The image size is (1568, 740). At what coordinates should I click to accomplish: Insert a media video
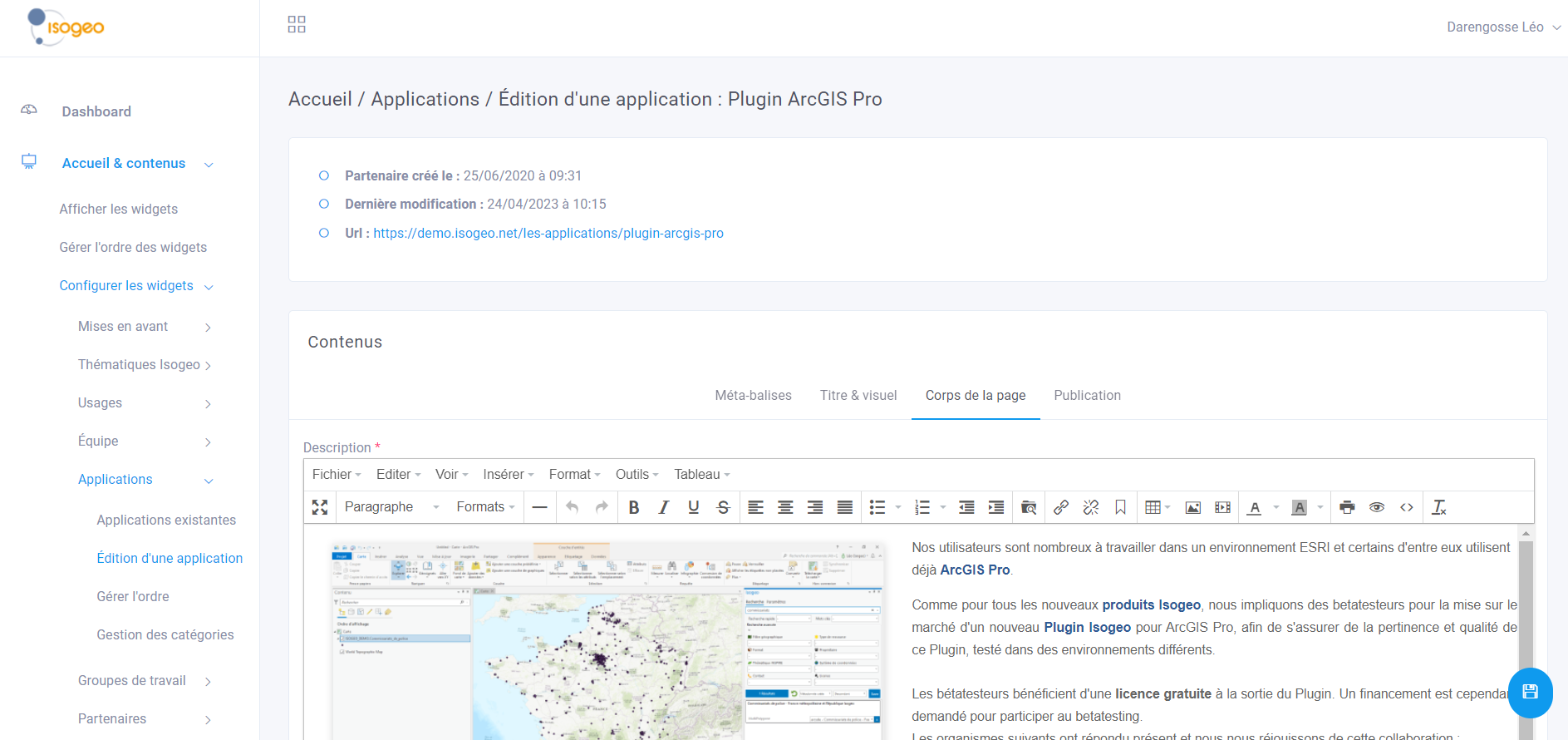click(x=1223, y=507)
